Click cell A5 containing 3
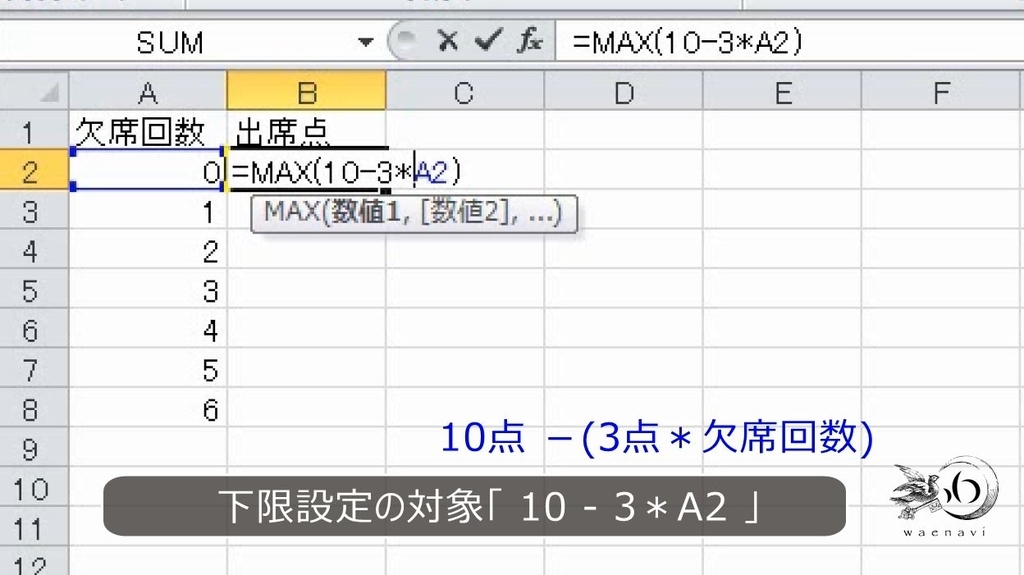The height and width of the screenshot is (575, 1024). click(x=148, y=289)
